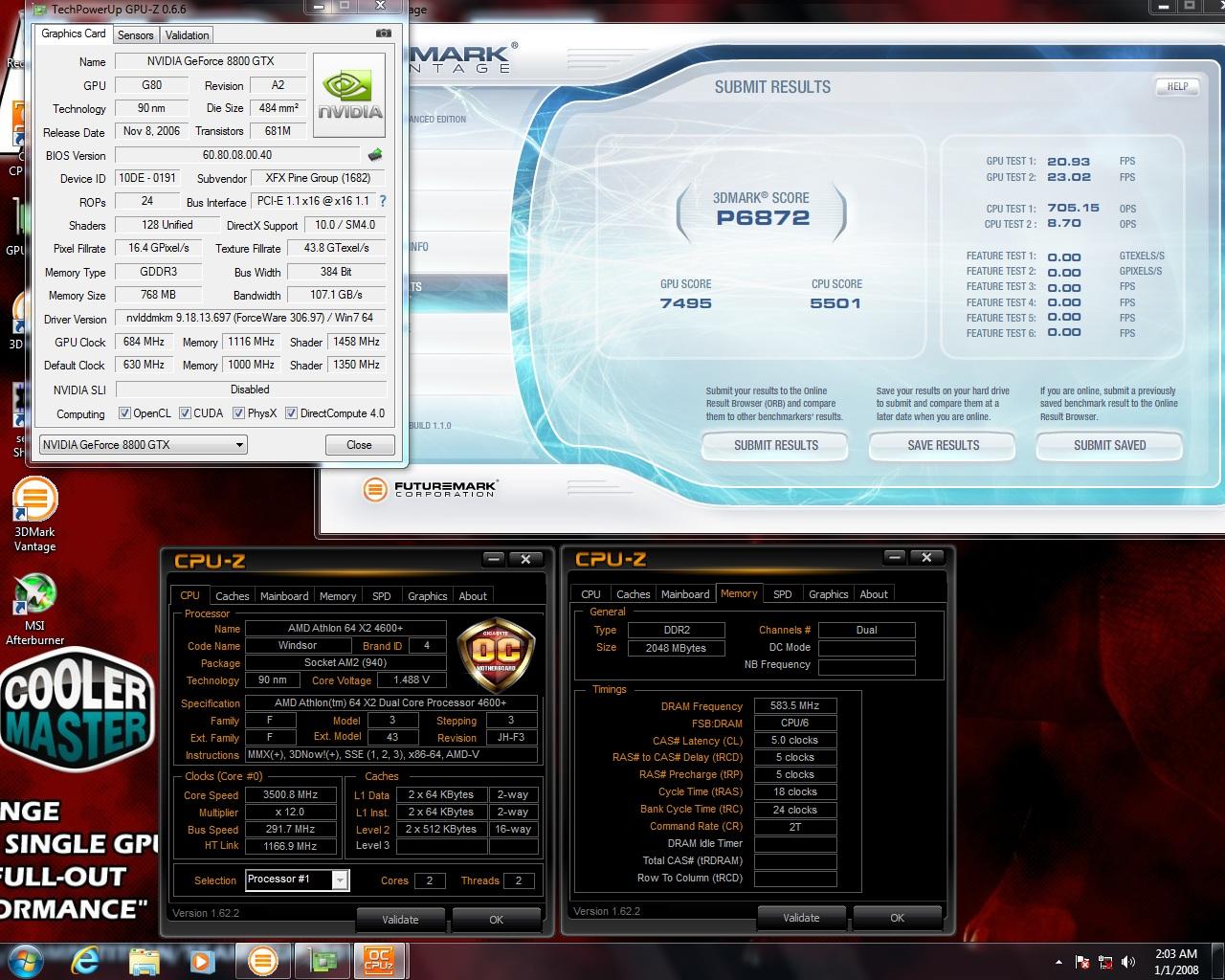Open About tab in right CPU-Z window
This screenshot has width=1225, height=980.
pyautogui.click(x=874, y=593)
